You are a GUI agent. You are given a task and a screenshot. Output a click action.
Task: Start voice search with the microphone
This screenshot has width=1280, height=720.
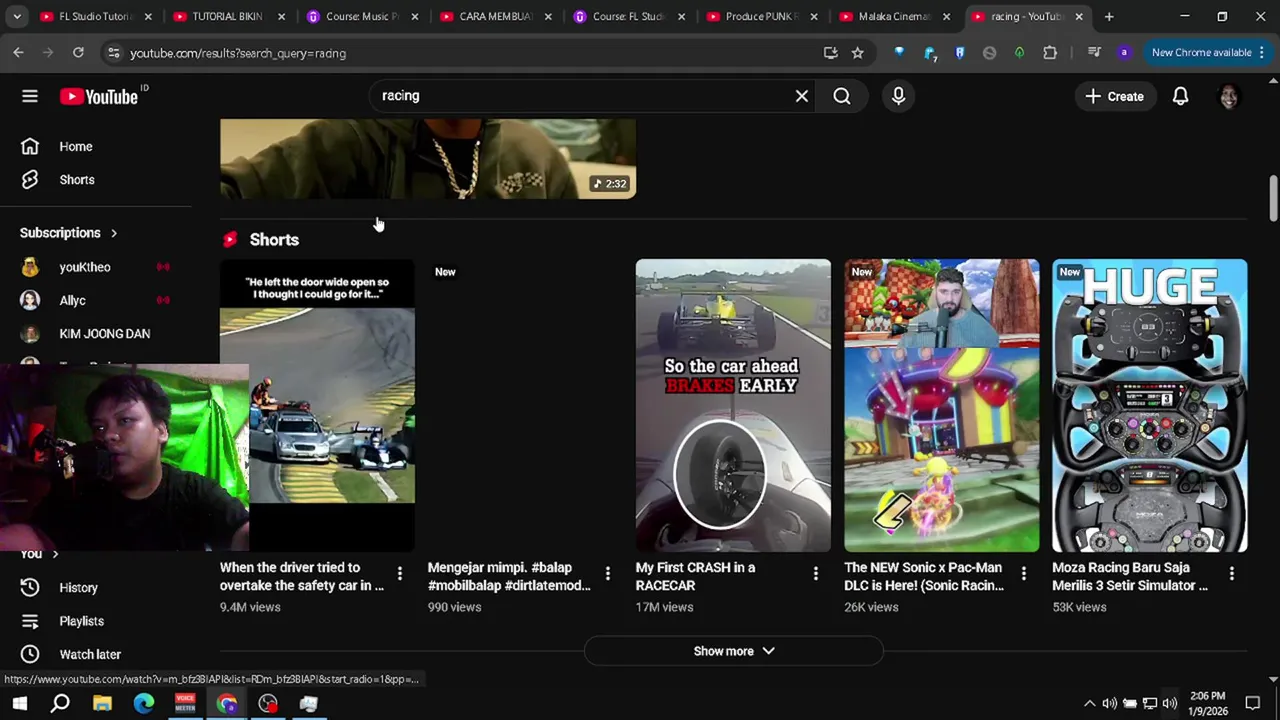(898, 96)
